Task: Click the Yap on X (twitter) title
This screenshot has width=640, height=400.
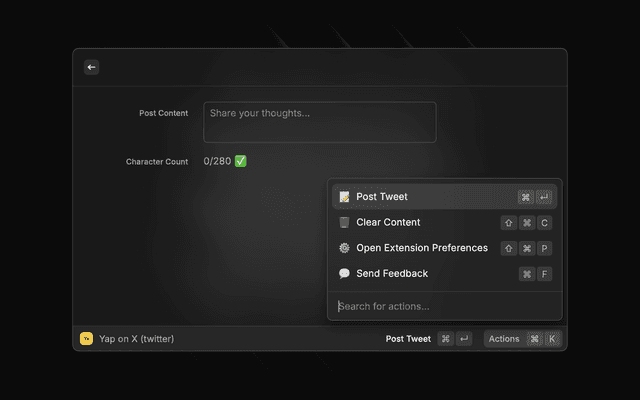Action: click(x=136, y=339)
